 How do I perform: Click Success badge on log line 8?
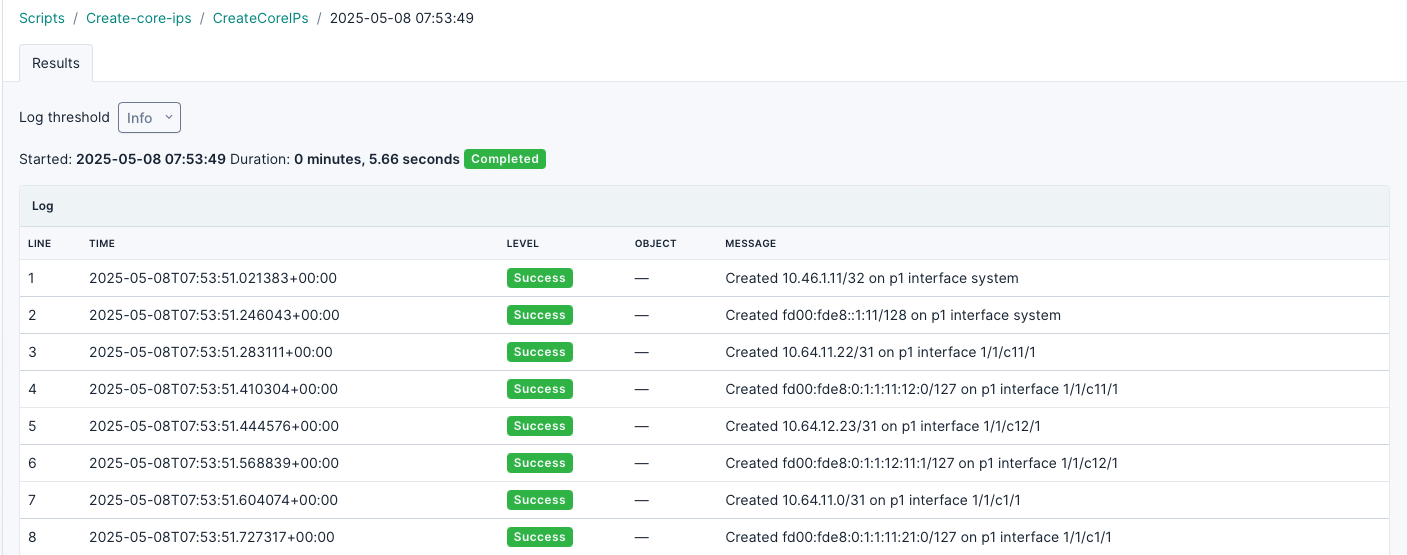(x=539, y=537)
